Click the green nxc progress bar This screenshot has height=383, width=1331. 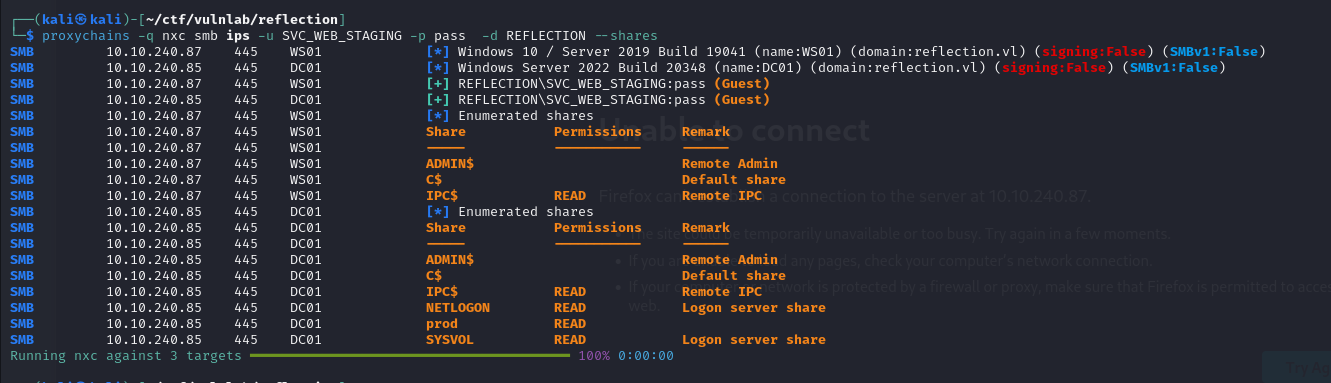click(410, 356)
